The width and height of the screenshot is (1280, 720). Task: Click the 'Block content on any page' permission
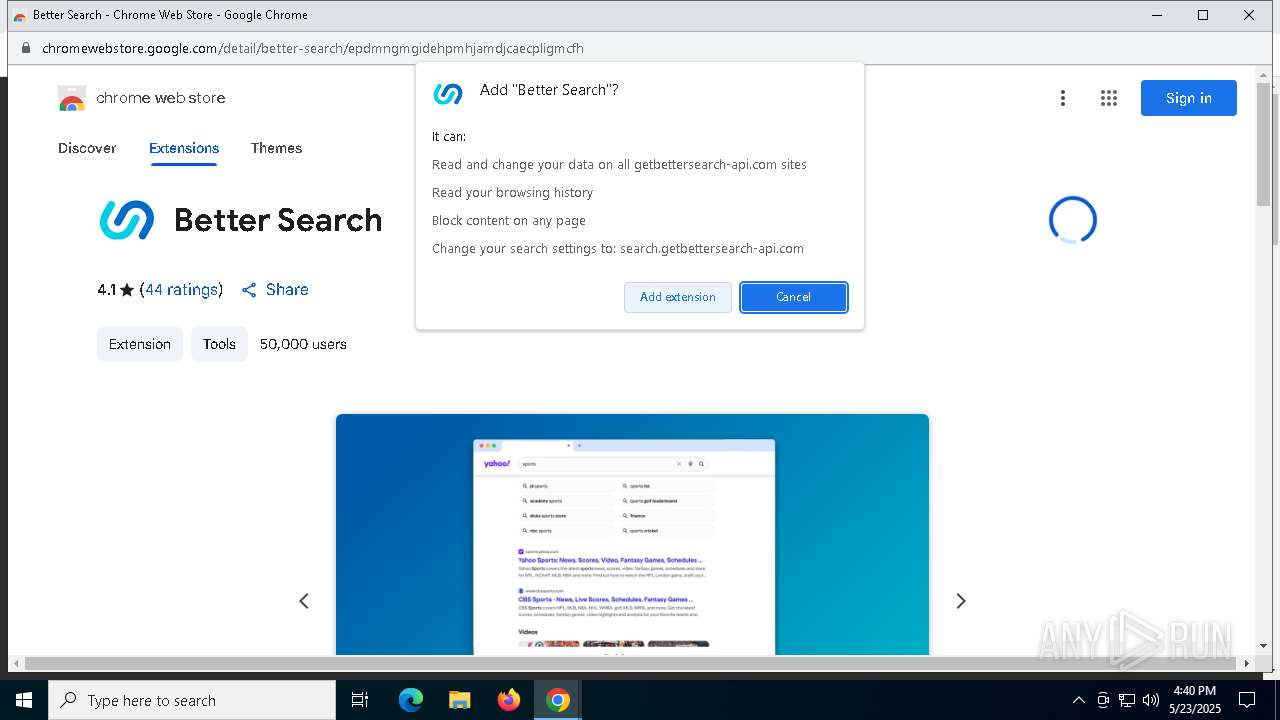pyautogui.click(x=509, y=221)
